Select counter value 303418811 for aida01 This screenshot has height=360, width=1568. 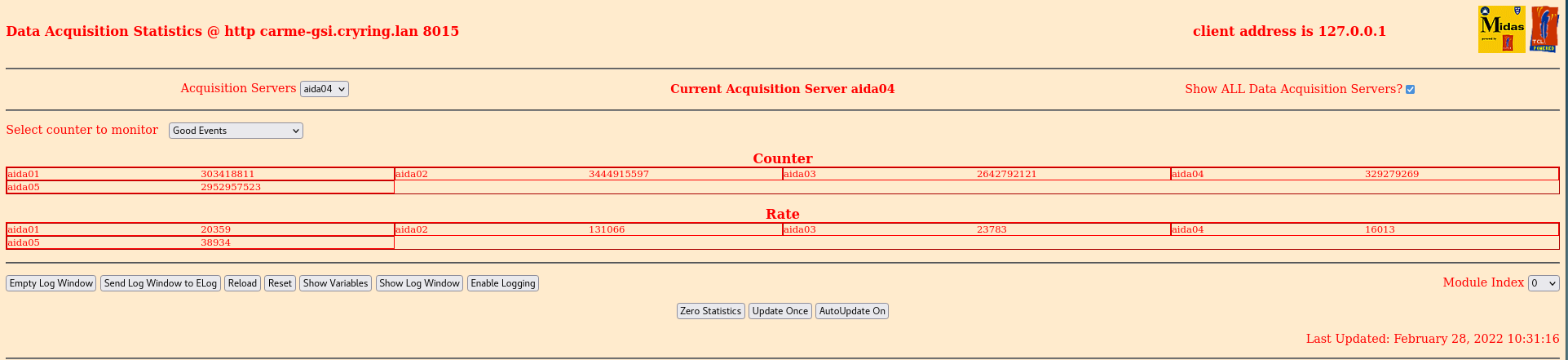point(227,174)
